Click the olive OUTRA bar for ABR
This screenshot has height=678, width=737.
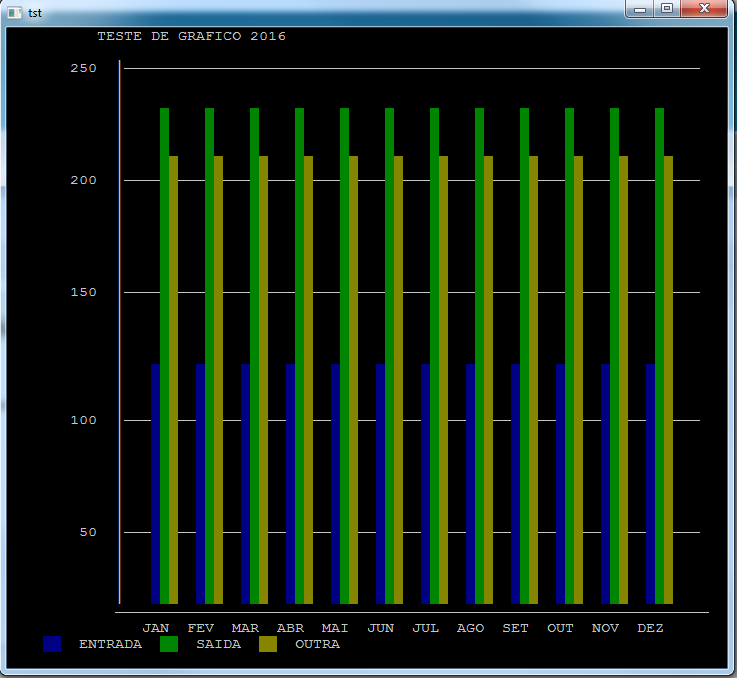309,380
